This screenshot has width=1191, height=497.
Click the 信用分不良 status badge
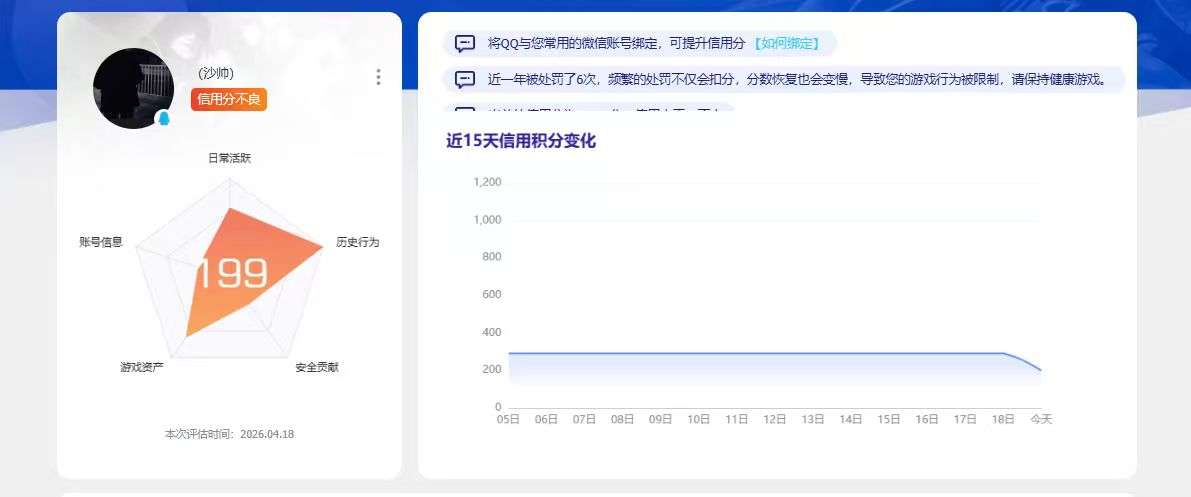coord(229,100)
